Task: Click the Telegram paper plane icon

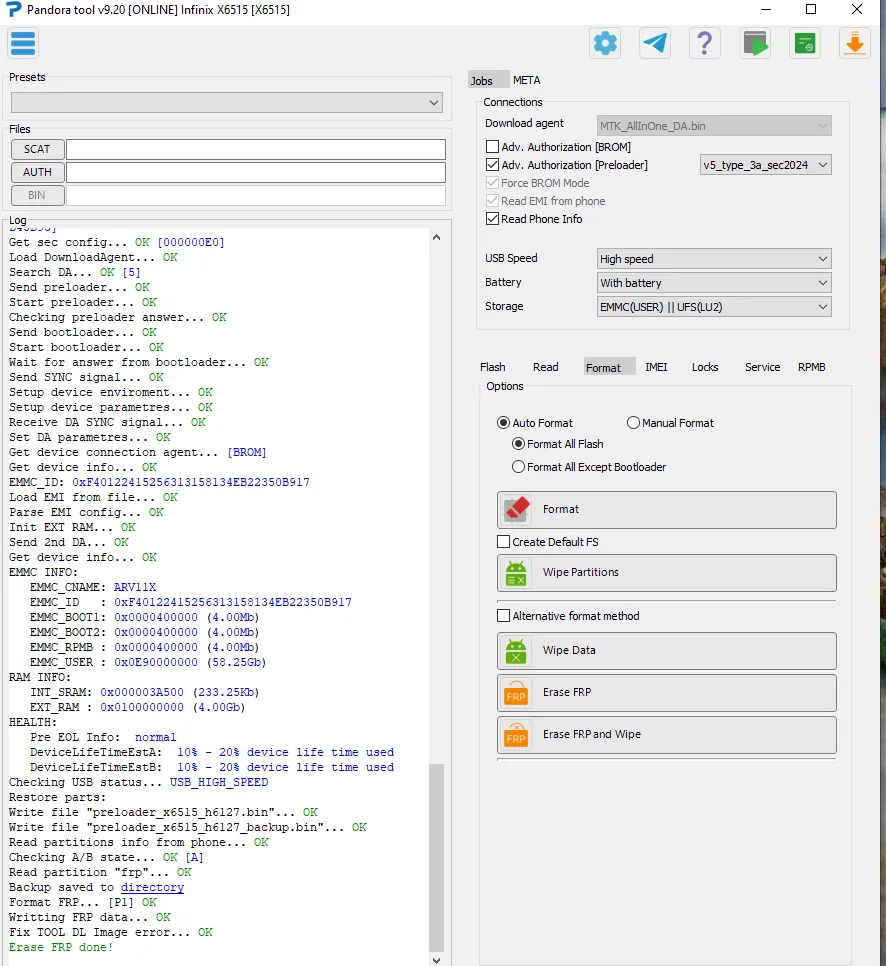Action: pyautogui.click(x=655, y=43)
